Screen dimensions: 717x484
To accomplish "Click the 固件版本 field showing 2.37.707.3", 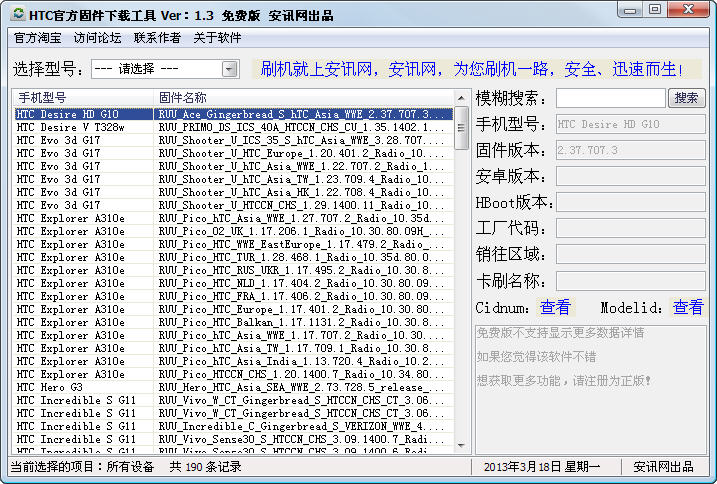I will point(631,150).
